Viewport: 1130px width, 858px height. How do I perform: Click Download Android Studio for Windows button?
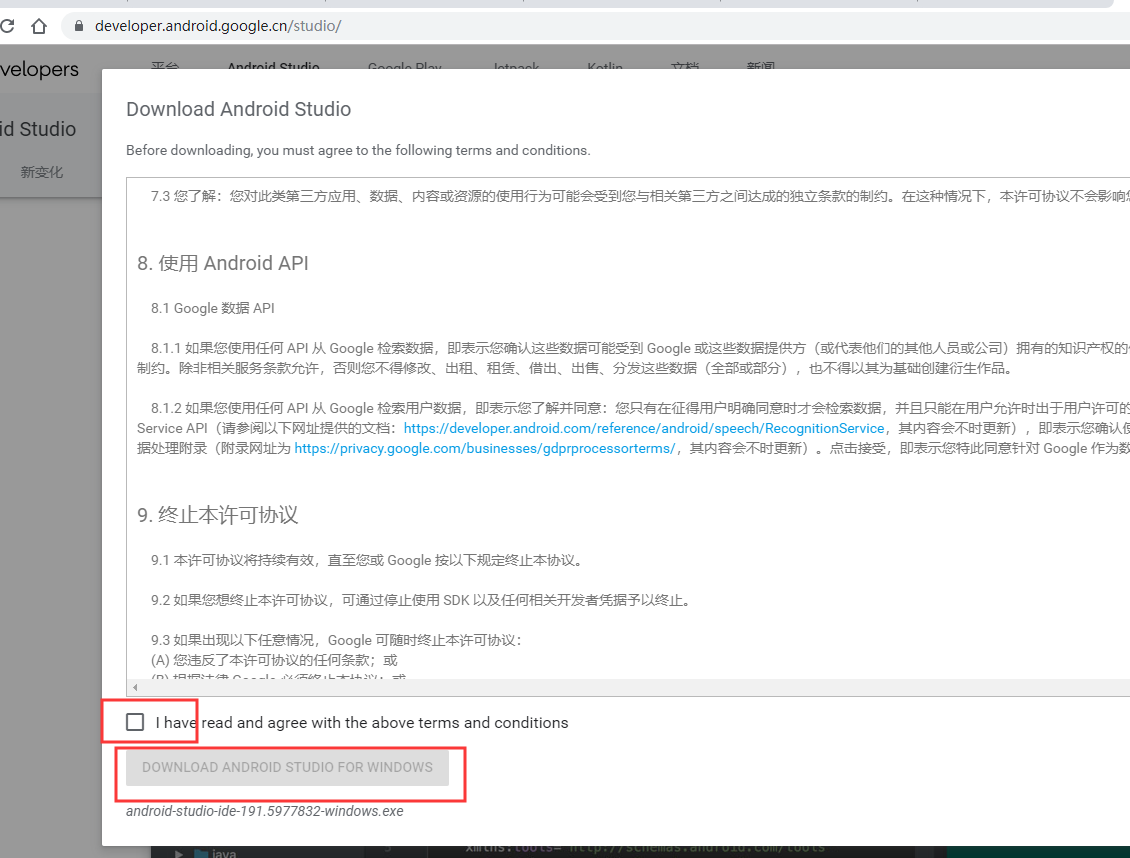(288, 767)
